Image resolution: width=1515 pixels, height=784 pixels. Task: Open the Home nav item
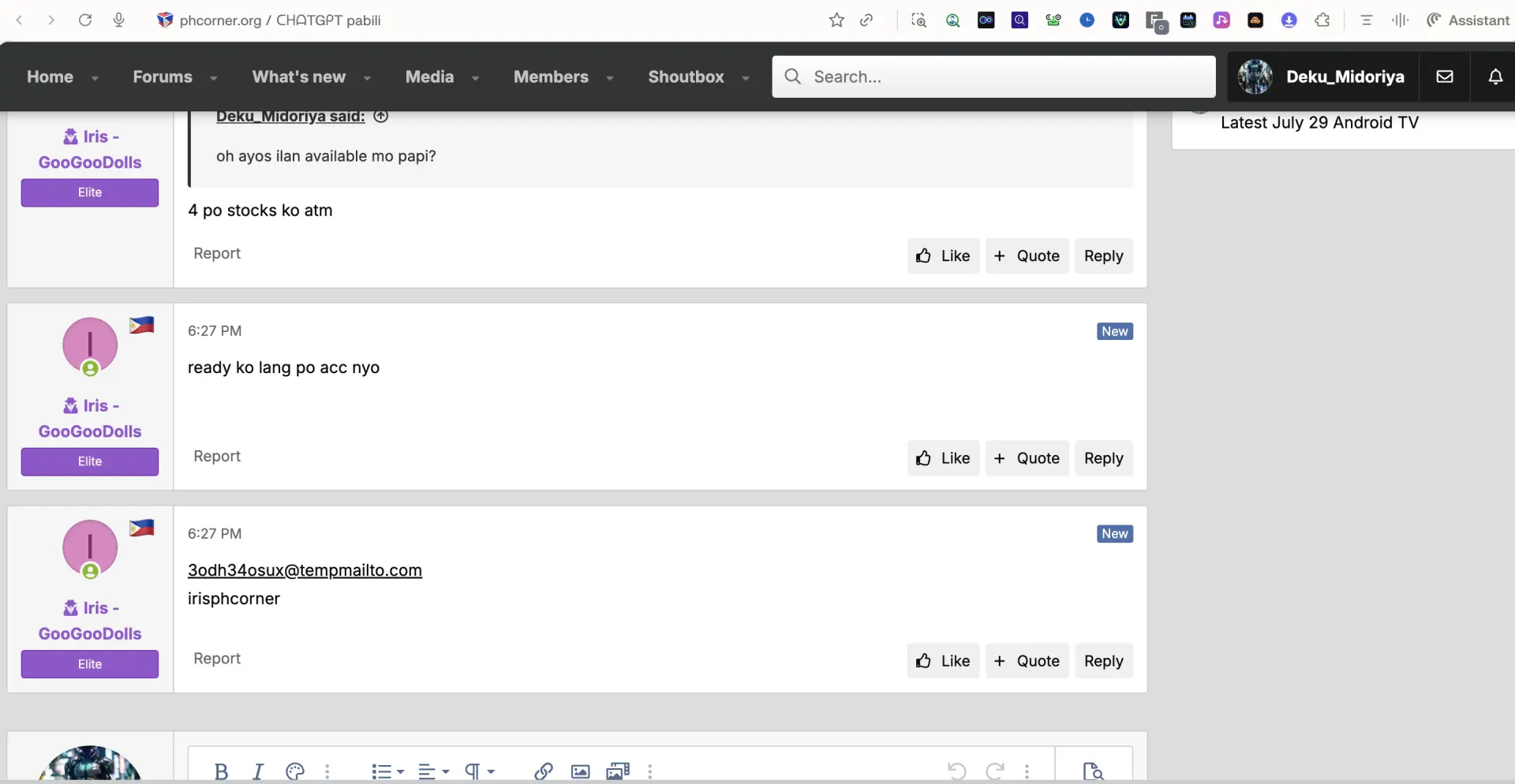[x=50, y=77]
